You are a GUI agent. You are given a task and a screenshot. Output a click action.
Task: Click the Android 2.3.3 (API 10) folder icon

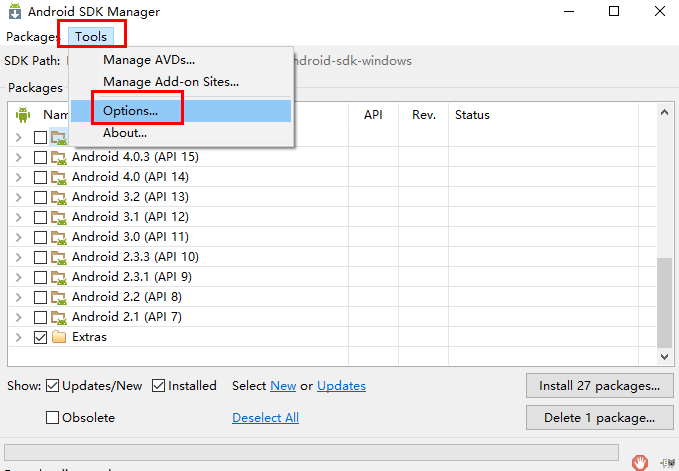pyautogui.click(x=59, y=257)
